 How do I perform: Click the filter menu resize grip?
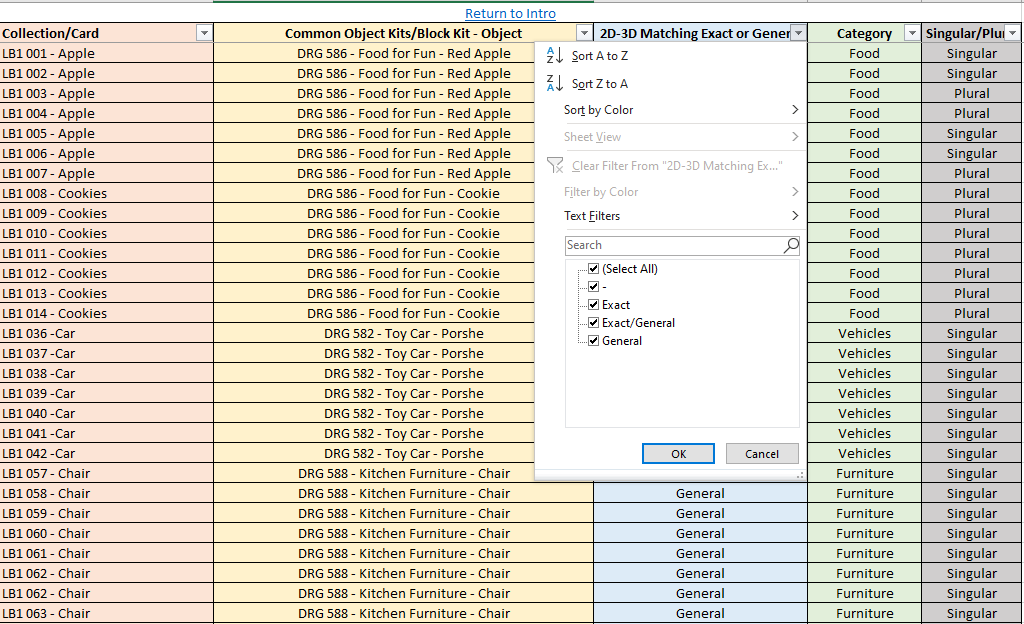[x=799, y=475]
